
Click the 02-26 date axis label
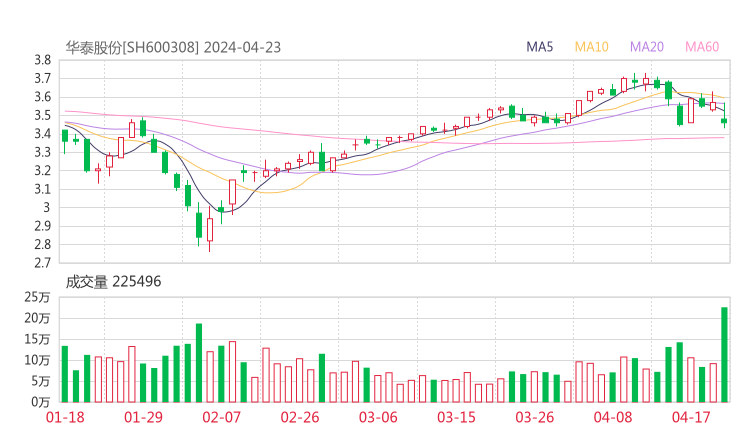(300, 417)
